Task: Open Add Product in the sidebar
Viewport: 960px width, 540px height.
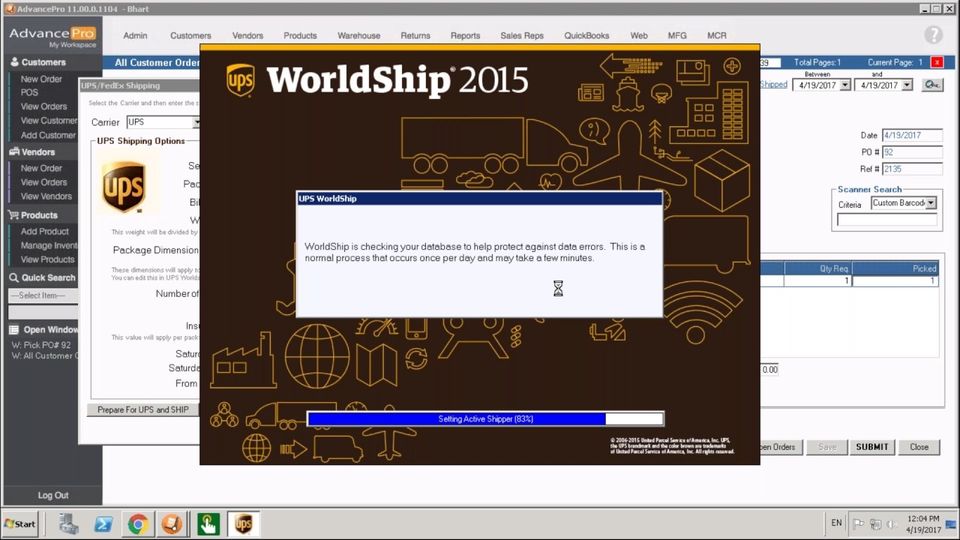Action: tap(45, 231)
